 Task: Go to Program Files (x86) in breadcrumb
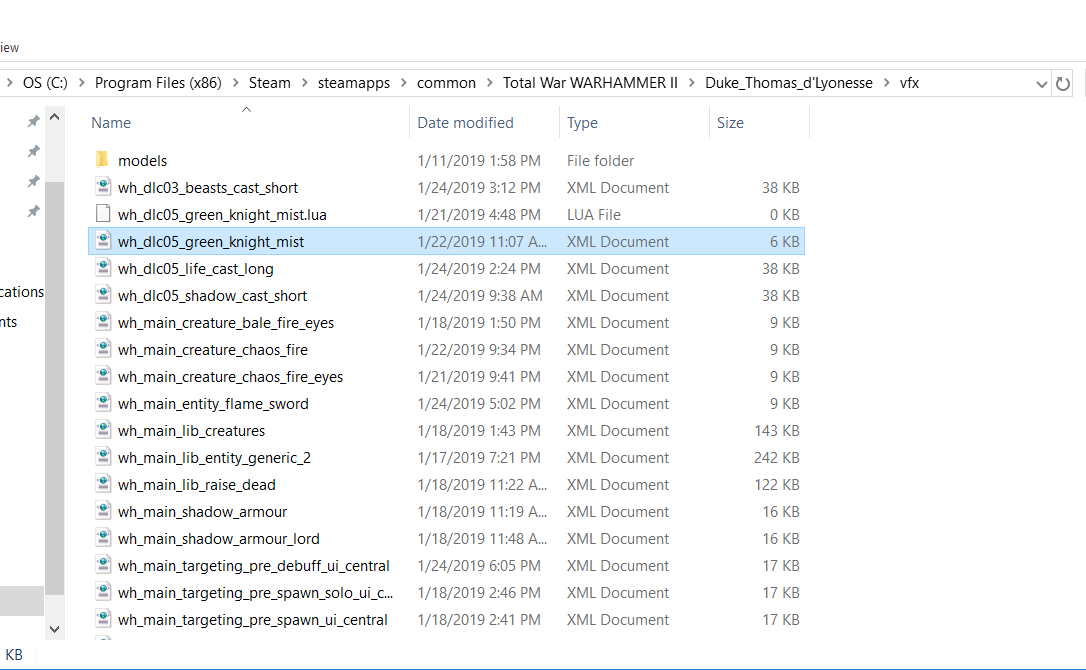click(x=158, y=82)
